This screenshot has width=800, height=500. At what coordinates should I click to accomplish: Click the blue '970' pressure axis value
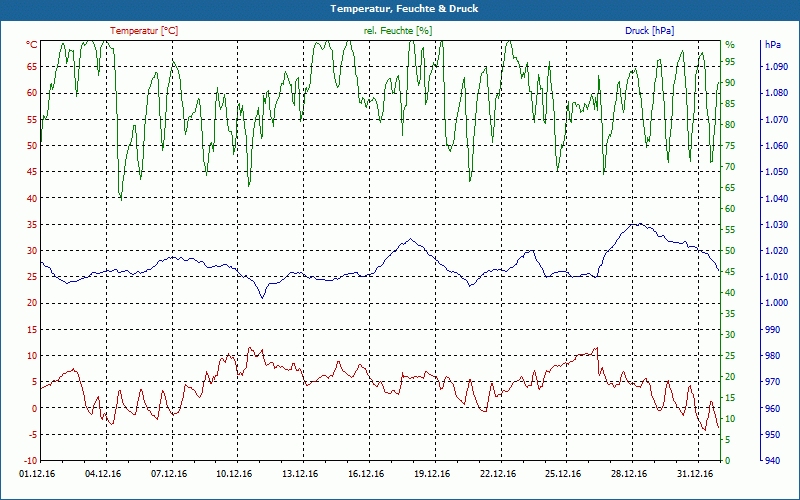pyautogui.click(x=772, y=382)
